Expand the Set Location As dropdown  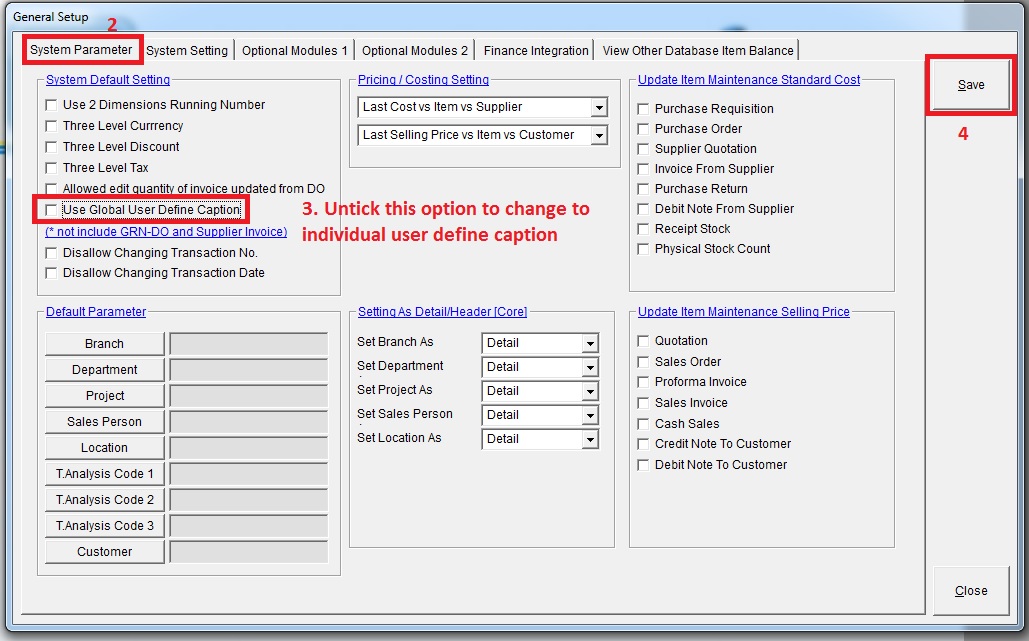[x=589, y=439]
